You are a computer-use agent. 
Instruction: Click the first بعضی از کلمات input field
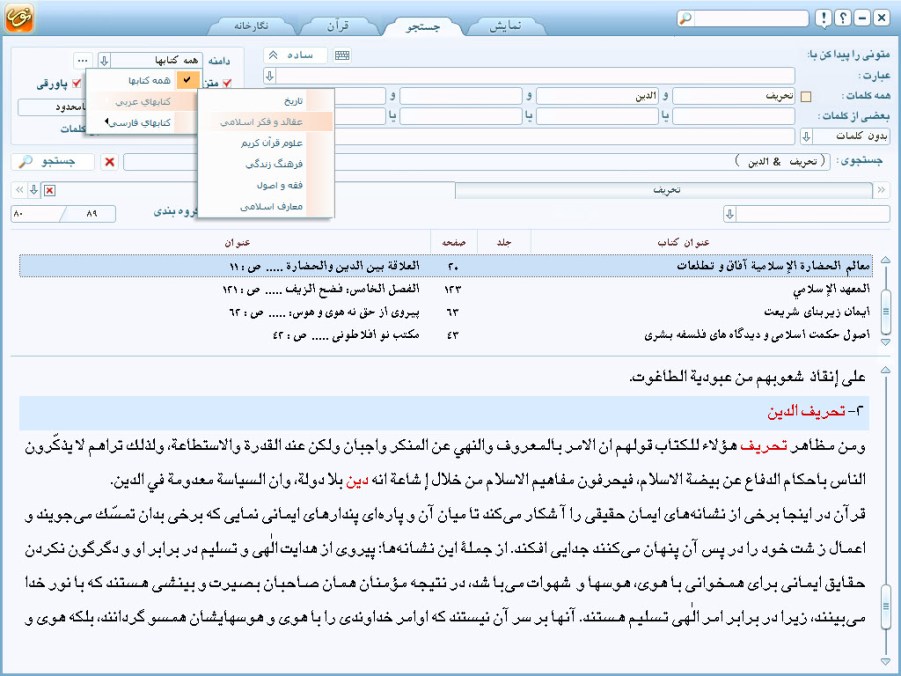coord(734,117)
